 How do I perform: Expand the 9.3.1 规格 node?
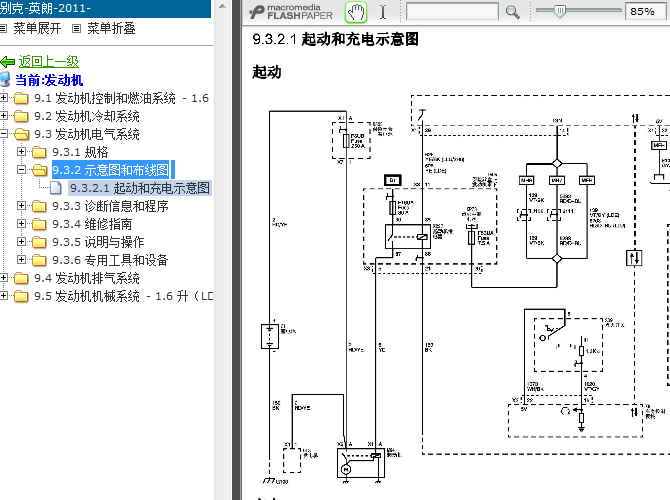point(21,151)
